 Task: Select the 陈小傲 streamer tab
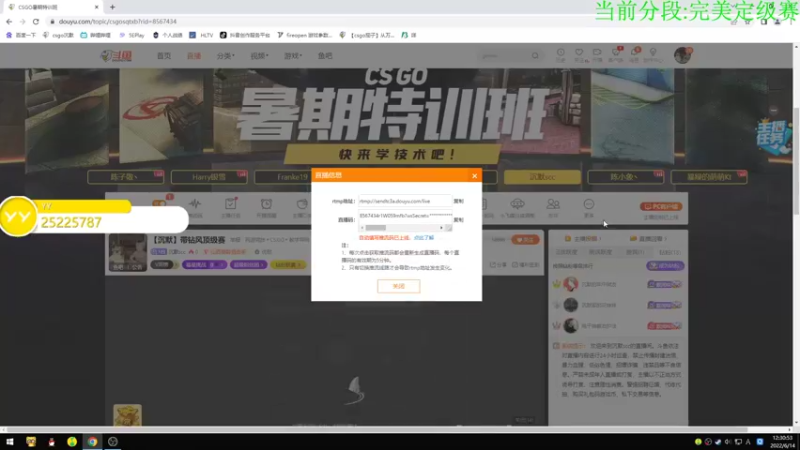626,177
